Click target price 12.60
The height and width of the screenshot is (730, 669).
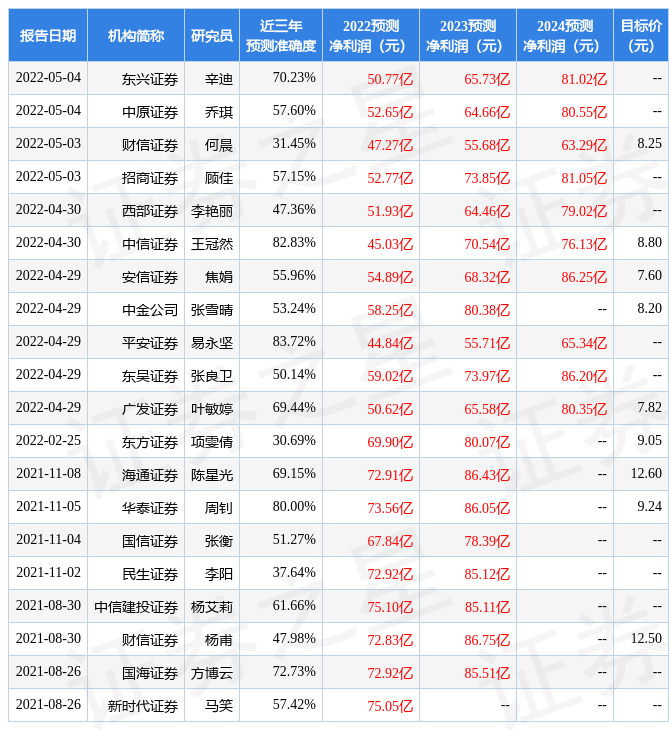(646, 473)
